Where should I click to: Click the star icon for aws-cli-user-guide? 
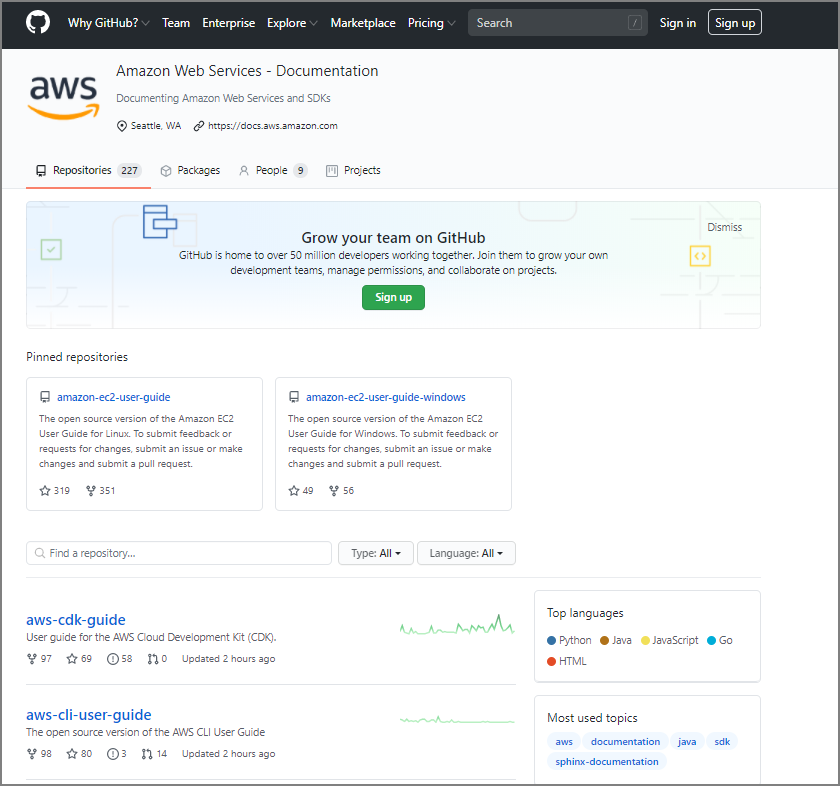[72, 754]
